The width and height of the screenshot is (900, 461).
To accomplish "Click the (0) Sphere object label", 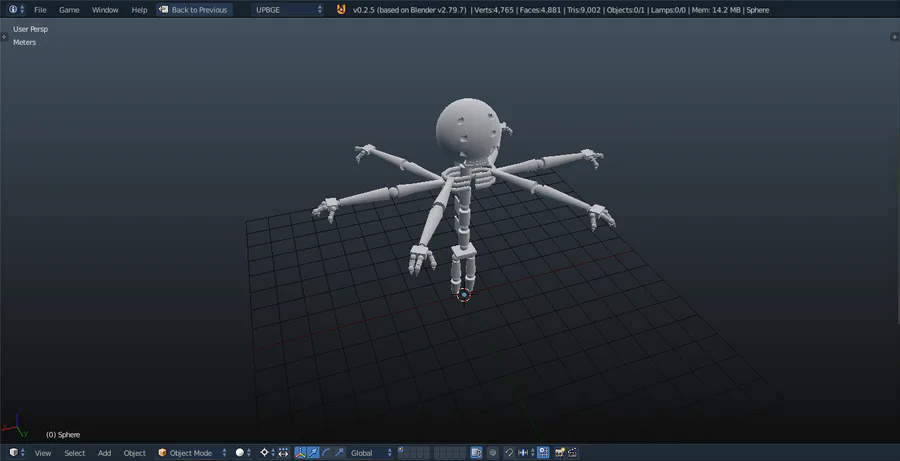I will coord(63,435).
